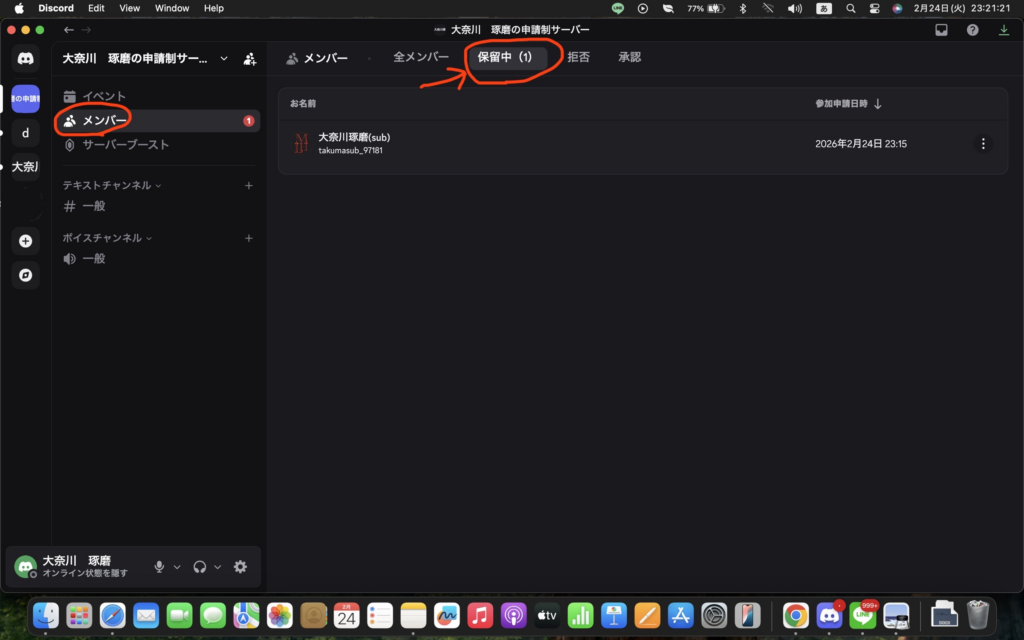Click the add a server plus icon

[26, 241]
